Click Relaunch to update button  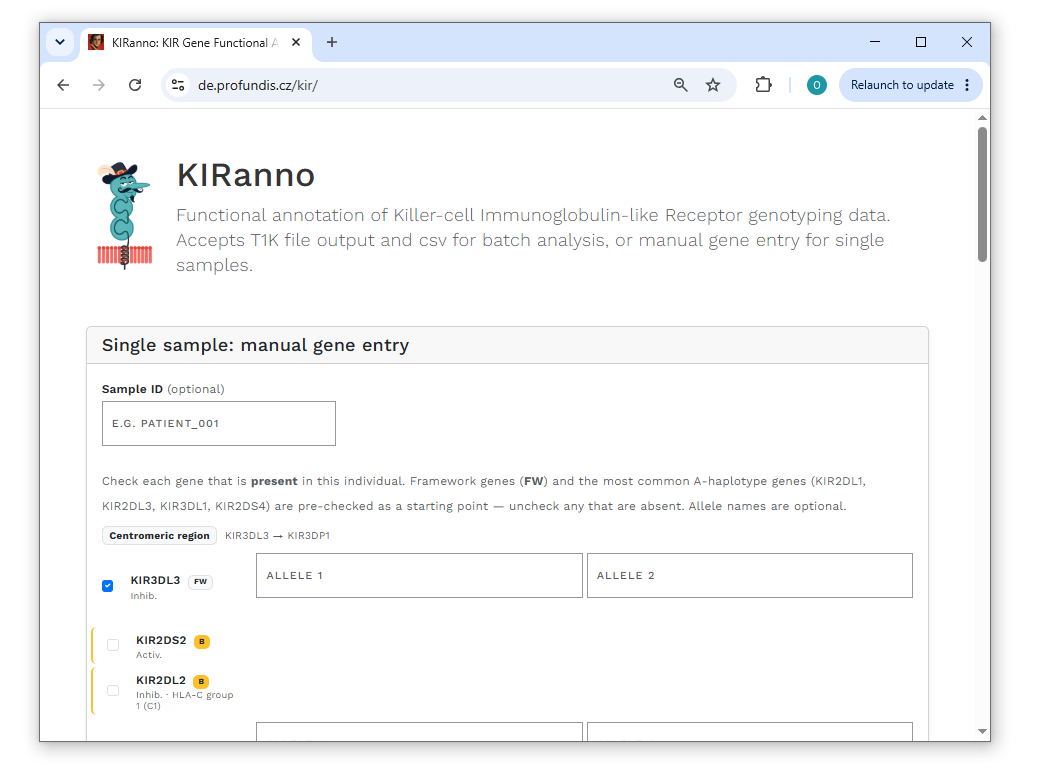click(x=902, y=85)
